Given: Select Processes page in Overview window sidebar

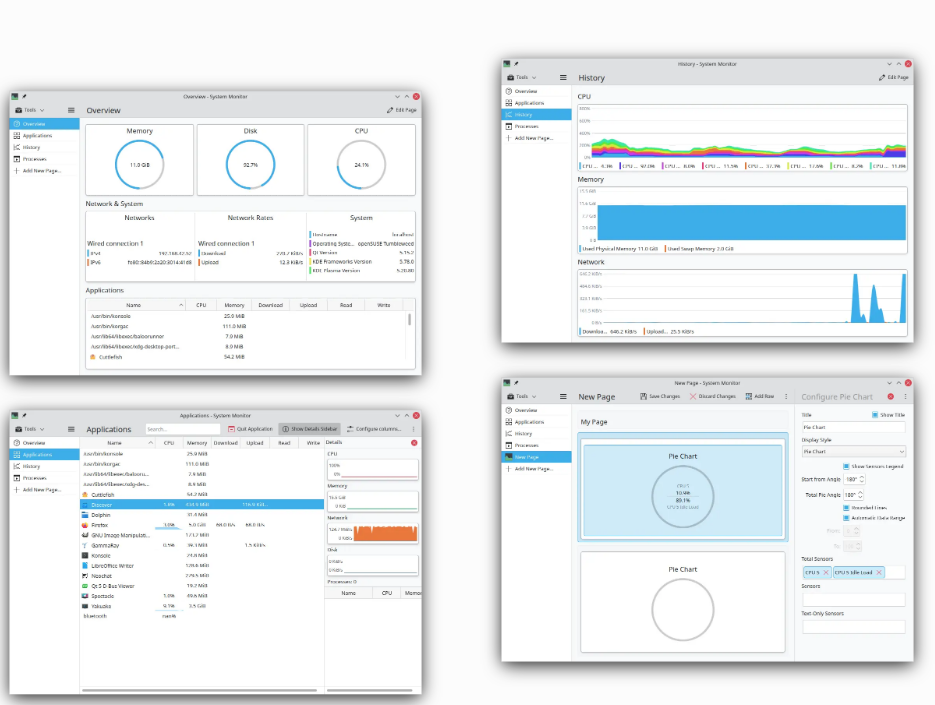Looking at the screenshot, I should point(35,159).
